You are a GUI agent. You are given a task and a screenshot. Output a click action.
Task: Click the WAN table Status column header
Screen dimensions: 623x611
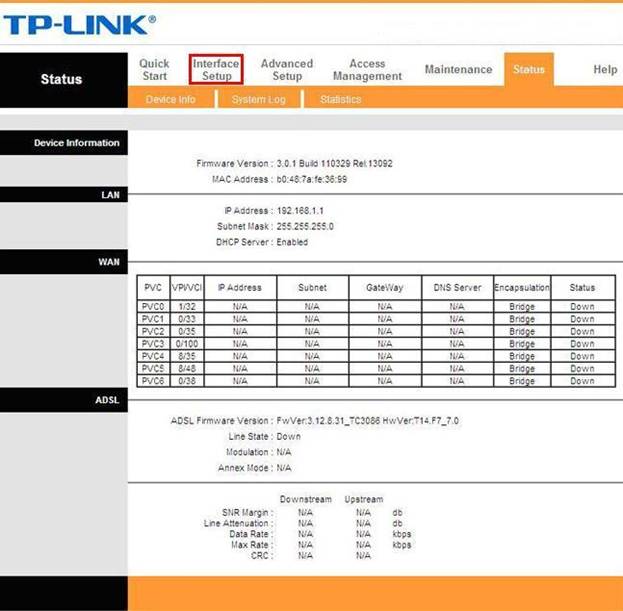coord(582,287)
